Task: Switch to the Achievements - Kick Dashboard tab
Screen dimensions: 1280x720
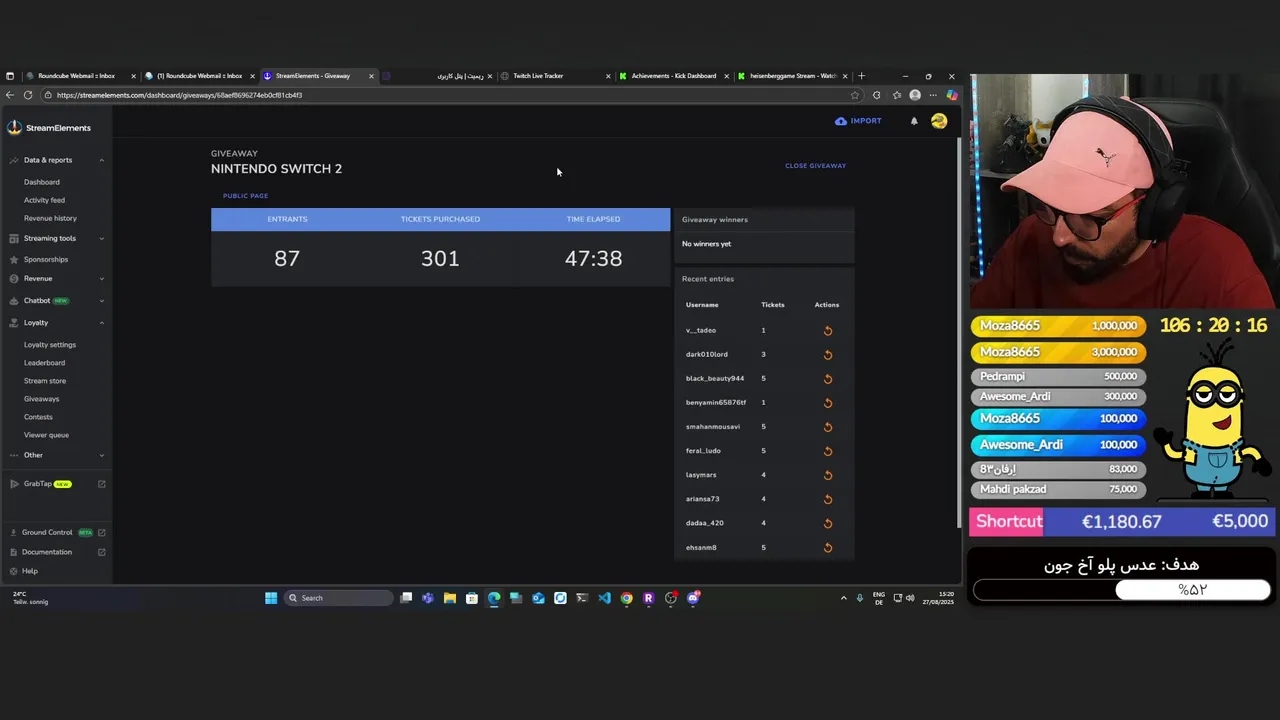Action: click(x=673, y=76)
